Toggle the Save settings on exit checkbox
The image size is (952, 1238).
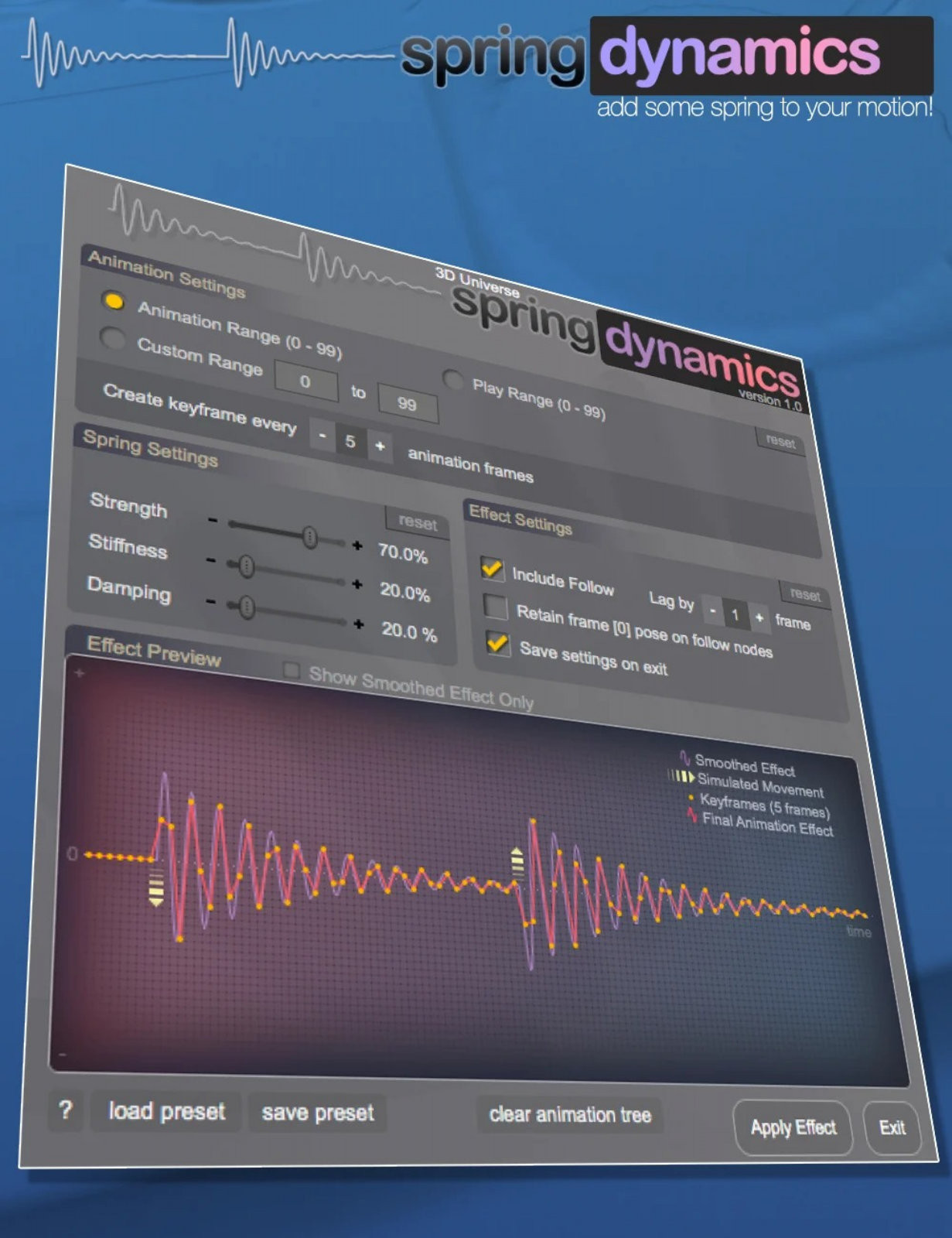(x=497, y=643)
